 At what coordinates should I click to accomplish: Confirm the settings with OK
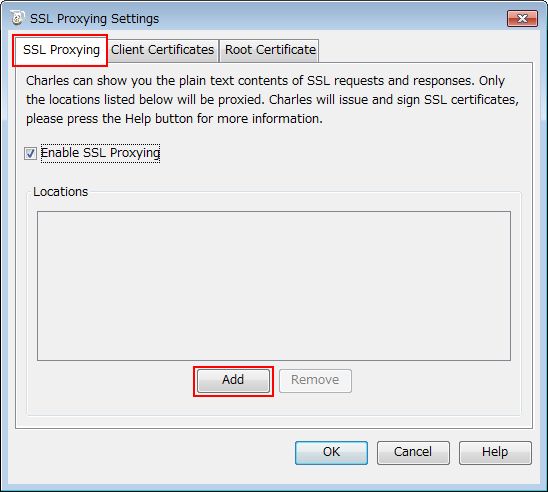pos(331,453)
